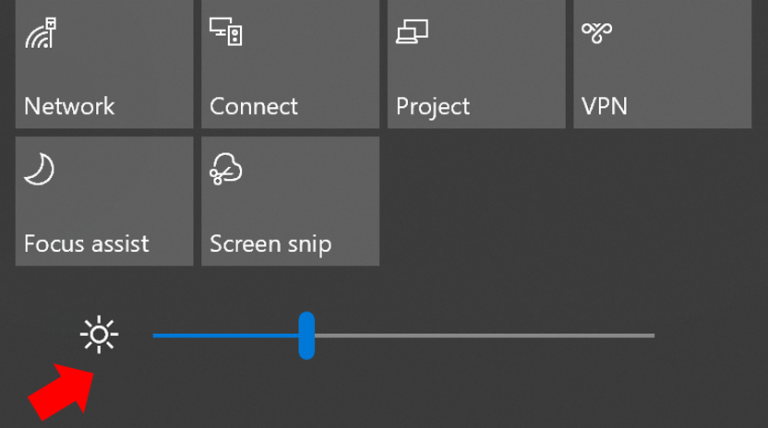This screenshot has height=428, width=768.
Task: Toggle the Network quick action tile
Action: 104,64
